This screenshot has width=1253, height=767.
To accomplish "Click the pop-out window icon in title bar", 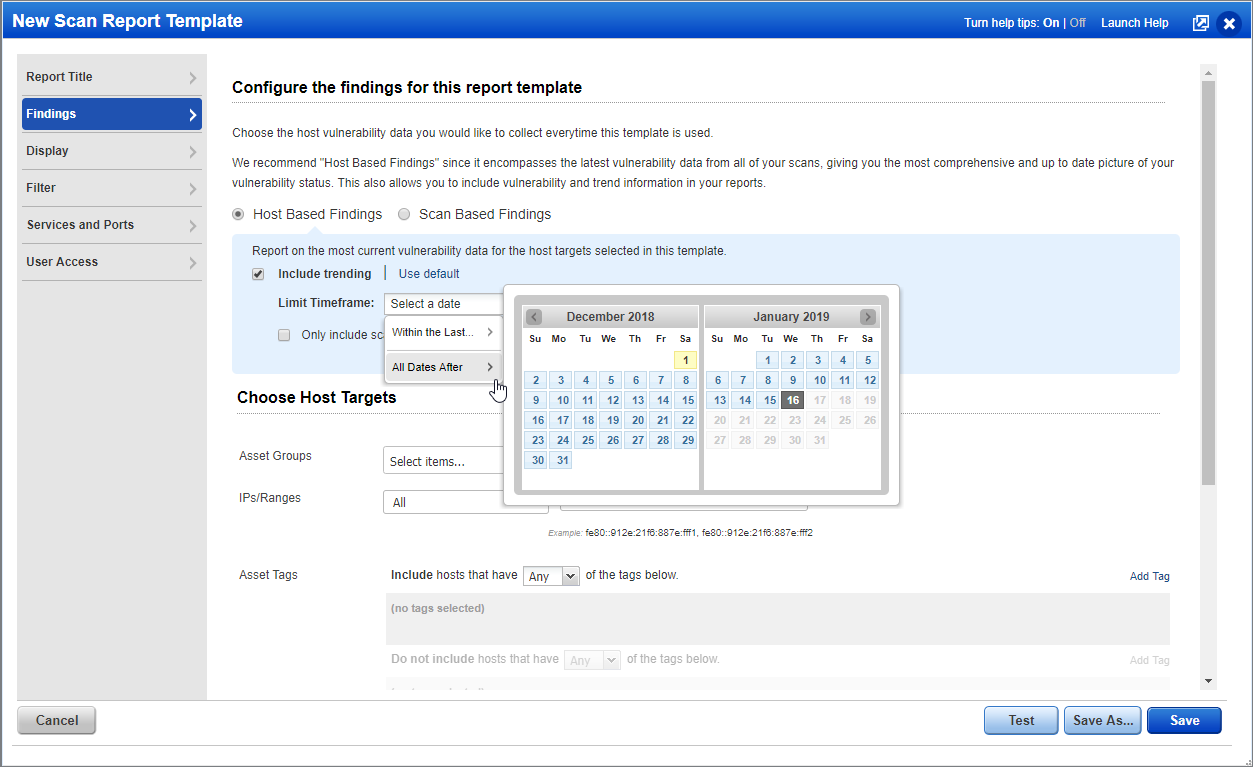I will click(1200, 22).
